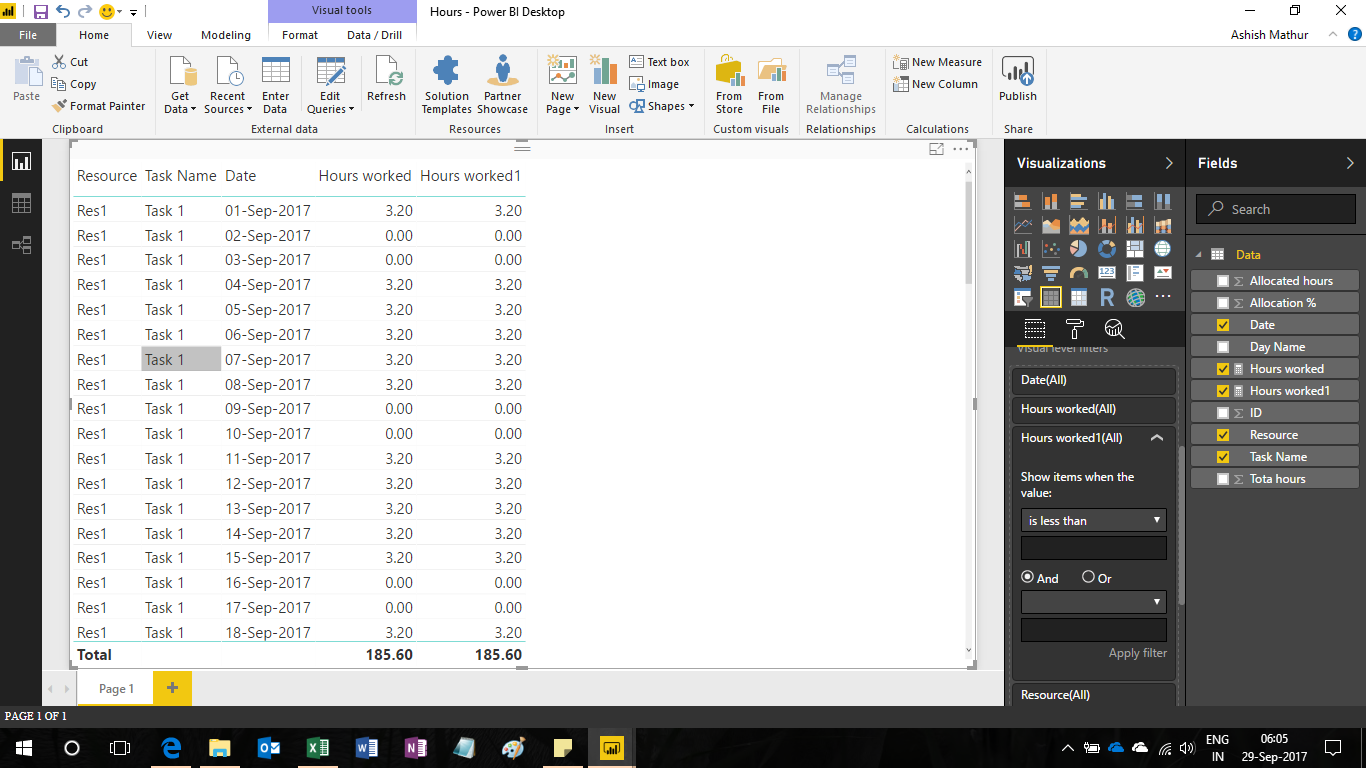Viewport: 1366px width, 768px height.
Task: Collapse the Data table in Fields
Action: coord(1197,255)
